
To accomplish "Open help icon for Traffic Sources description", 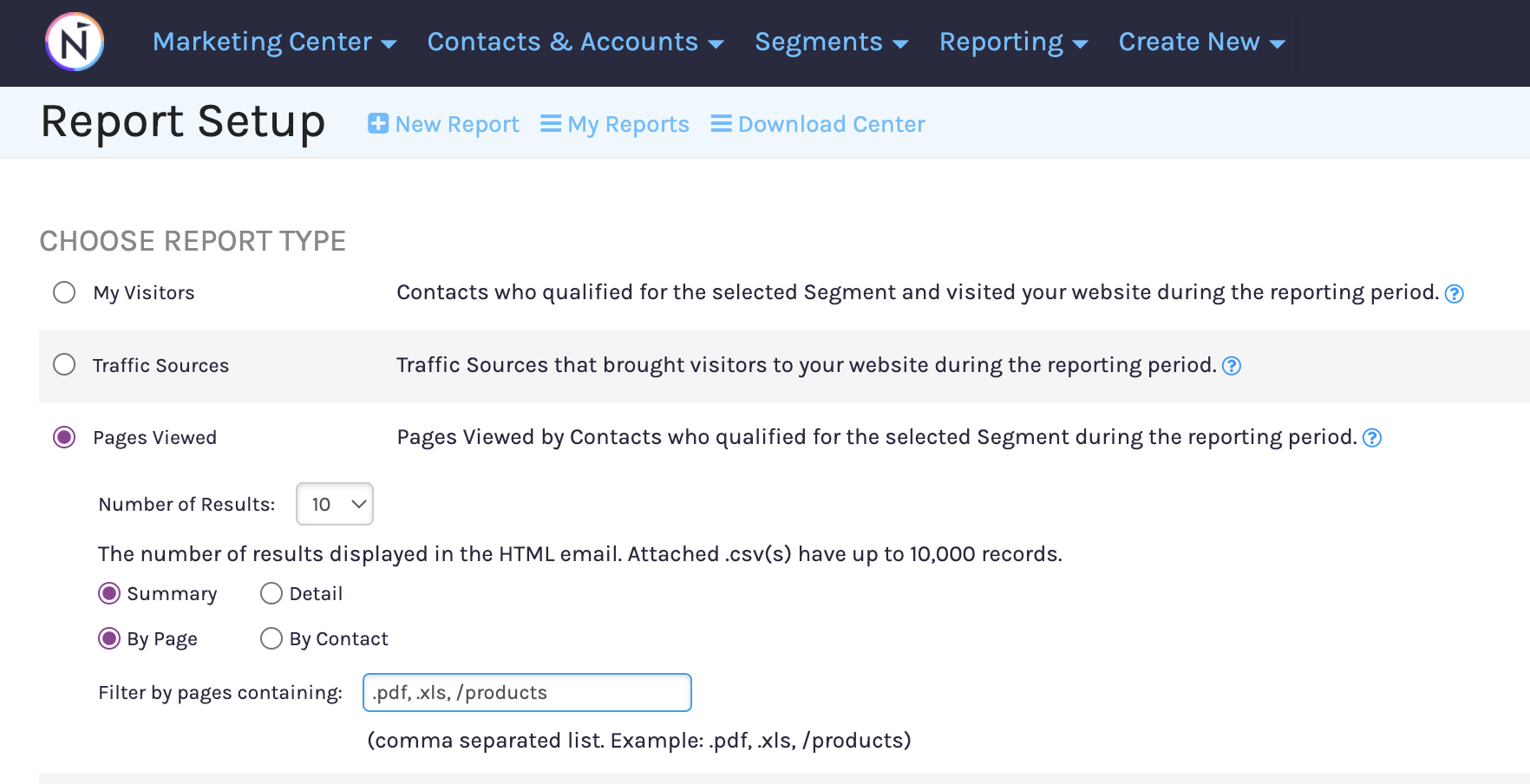I will tap(1232, 366).
